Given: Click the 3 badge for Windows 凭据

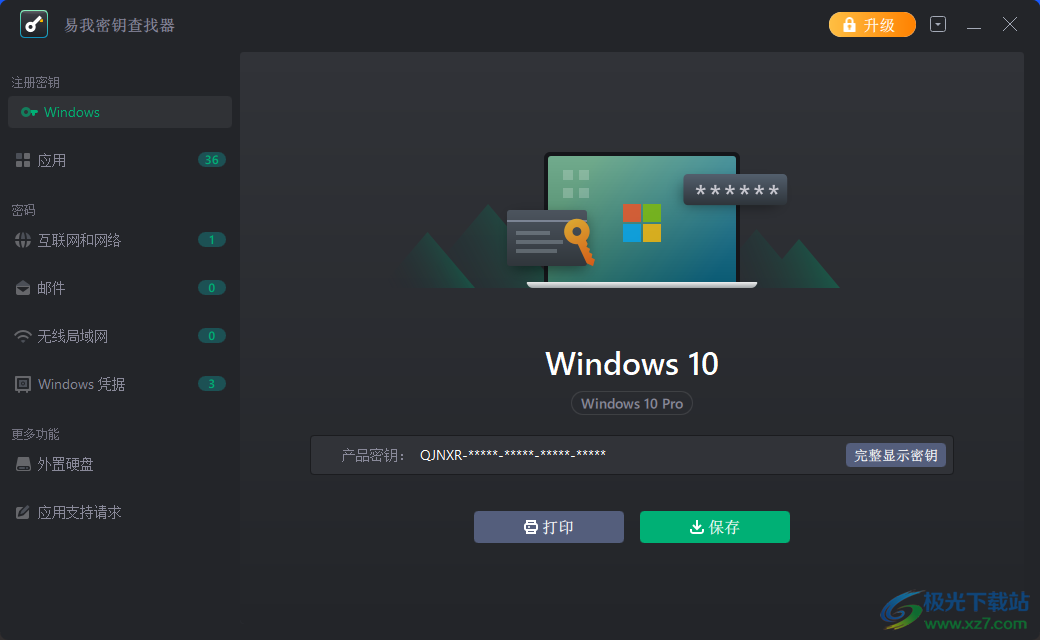Looking at the screenshot, I should click(212, 384).
